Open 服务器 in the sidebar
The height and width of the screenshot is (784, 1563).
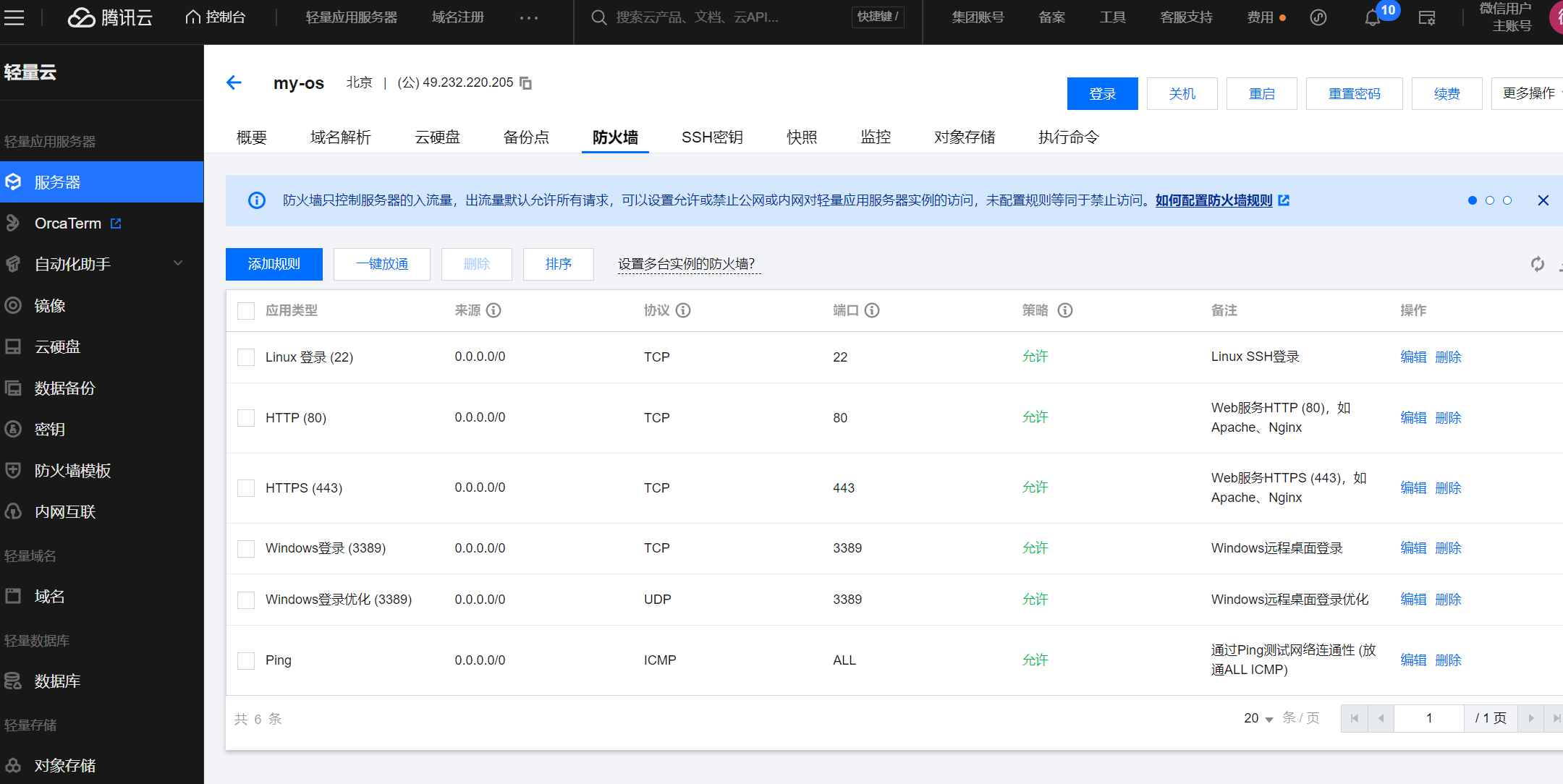[101, 182]
